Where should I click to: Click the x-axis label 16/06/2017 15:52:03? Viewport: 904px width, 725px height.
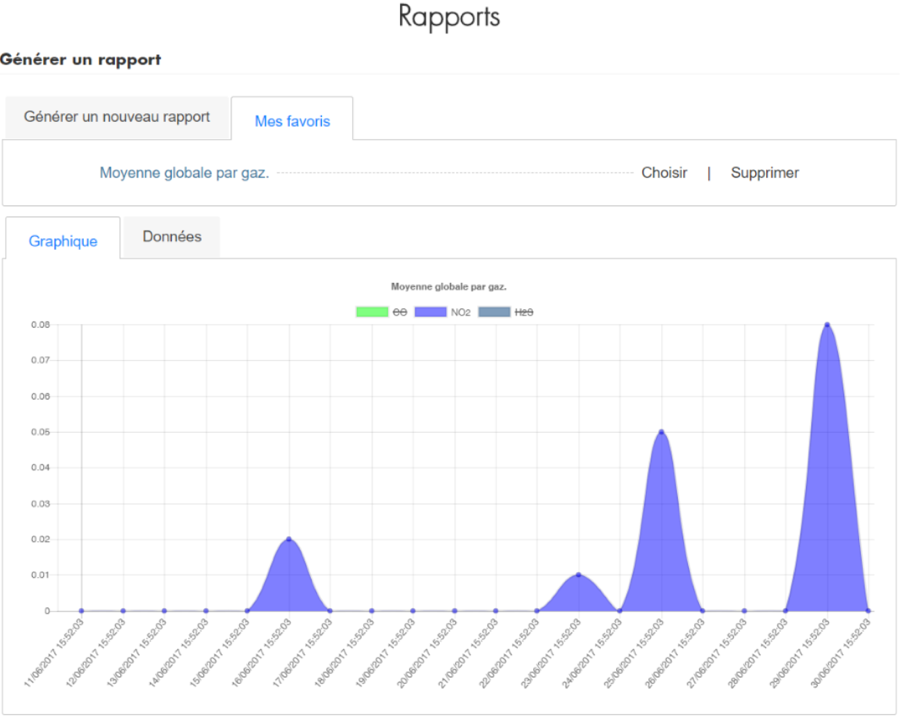point(261,653)
